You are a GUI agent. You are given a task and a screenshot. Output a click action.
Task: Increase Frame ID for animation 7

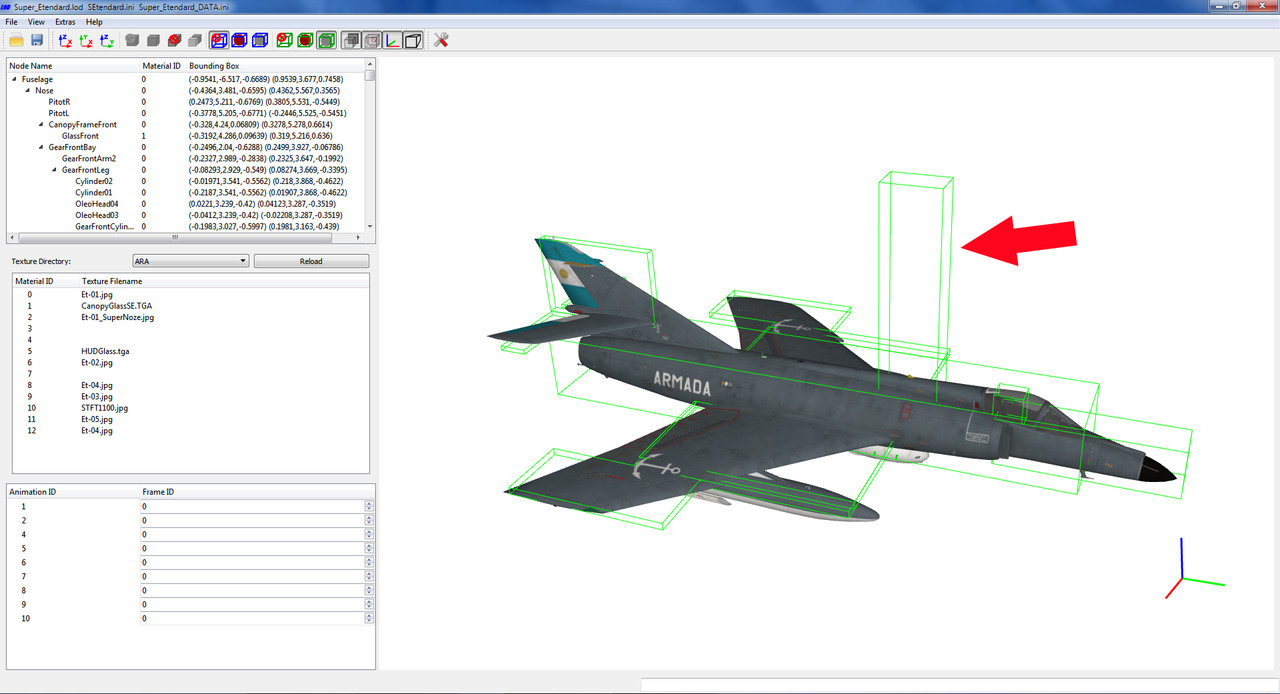(369, 573)
